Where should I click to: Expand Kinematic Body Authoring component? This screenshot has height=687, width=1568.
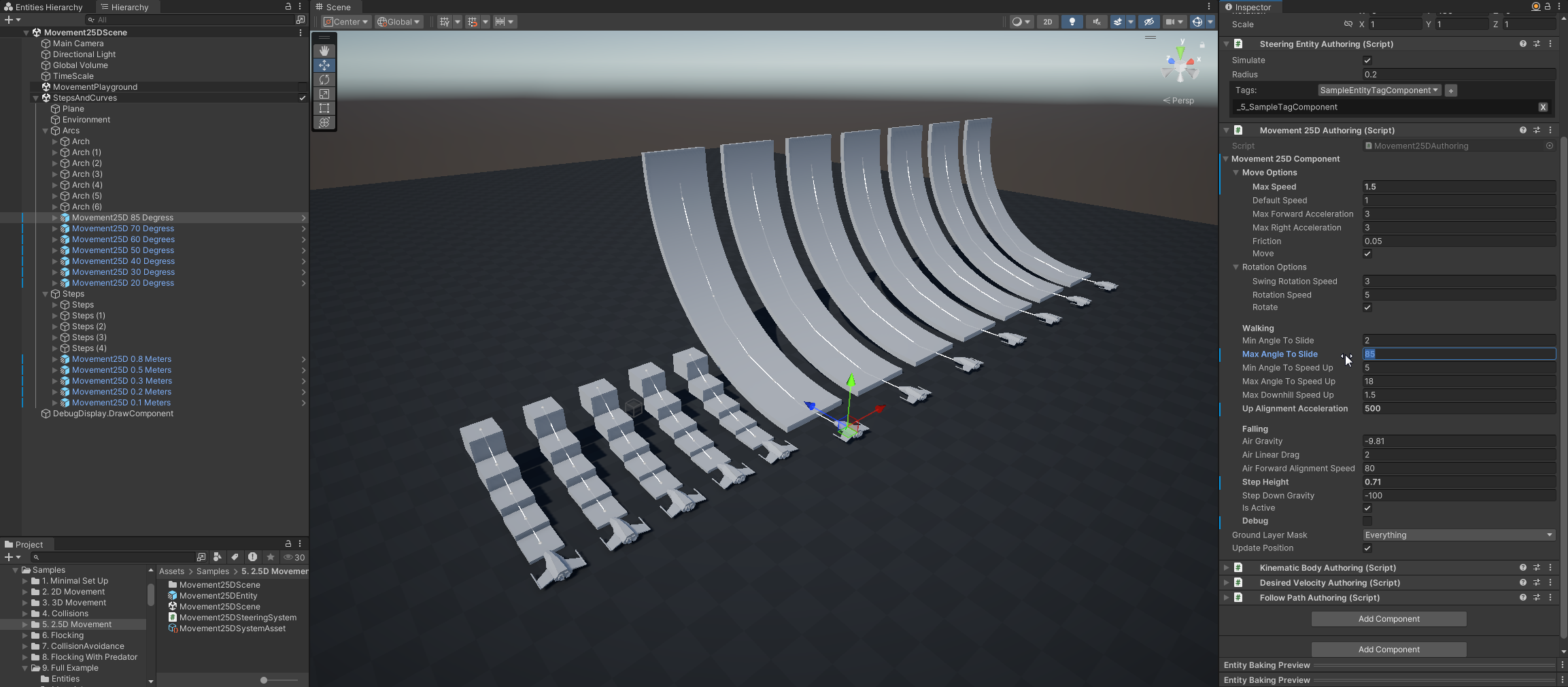tap(1226, 567)
